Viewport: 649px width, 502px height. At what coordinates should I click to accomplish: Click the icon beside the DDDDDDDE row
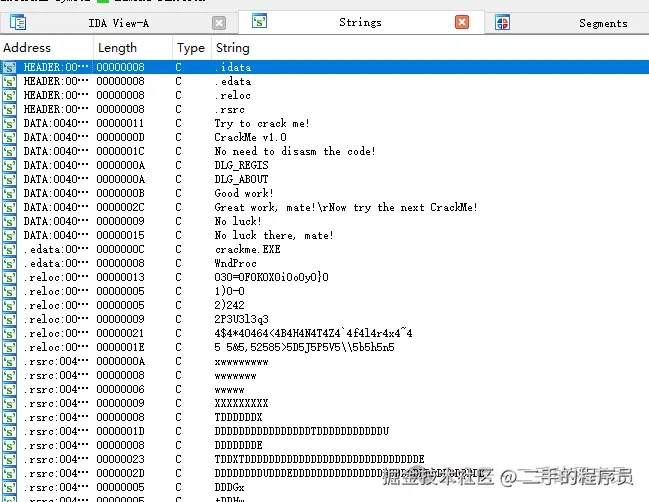pyautogui.click(x=10, y=446)
